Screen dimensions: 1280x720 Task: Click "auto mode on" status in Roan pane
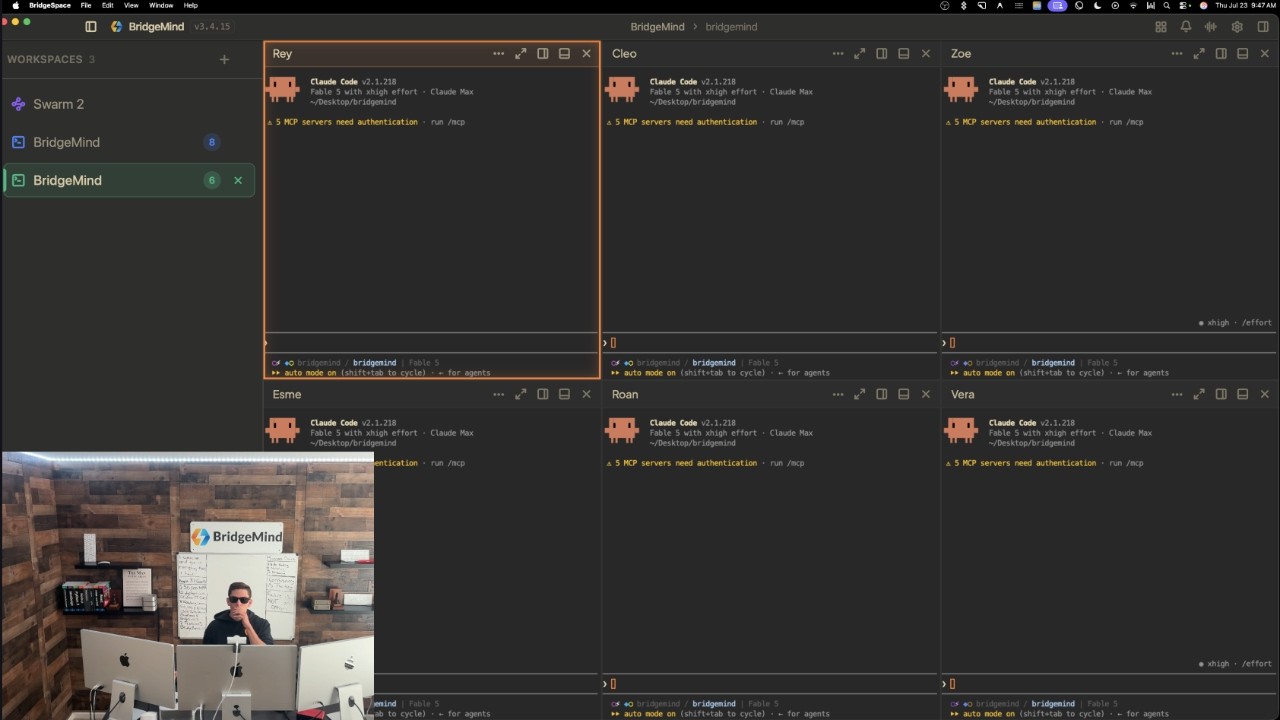(648, 714)
